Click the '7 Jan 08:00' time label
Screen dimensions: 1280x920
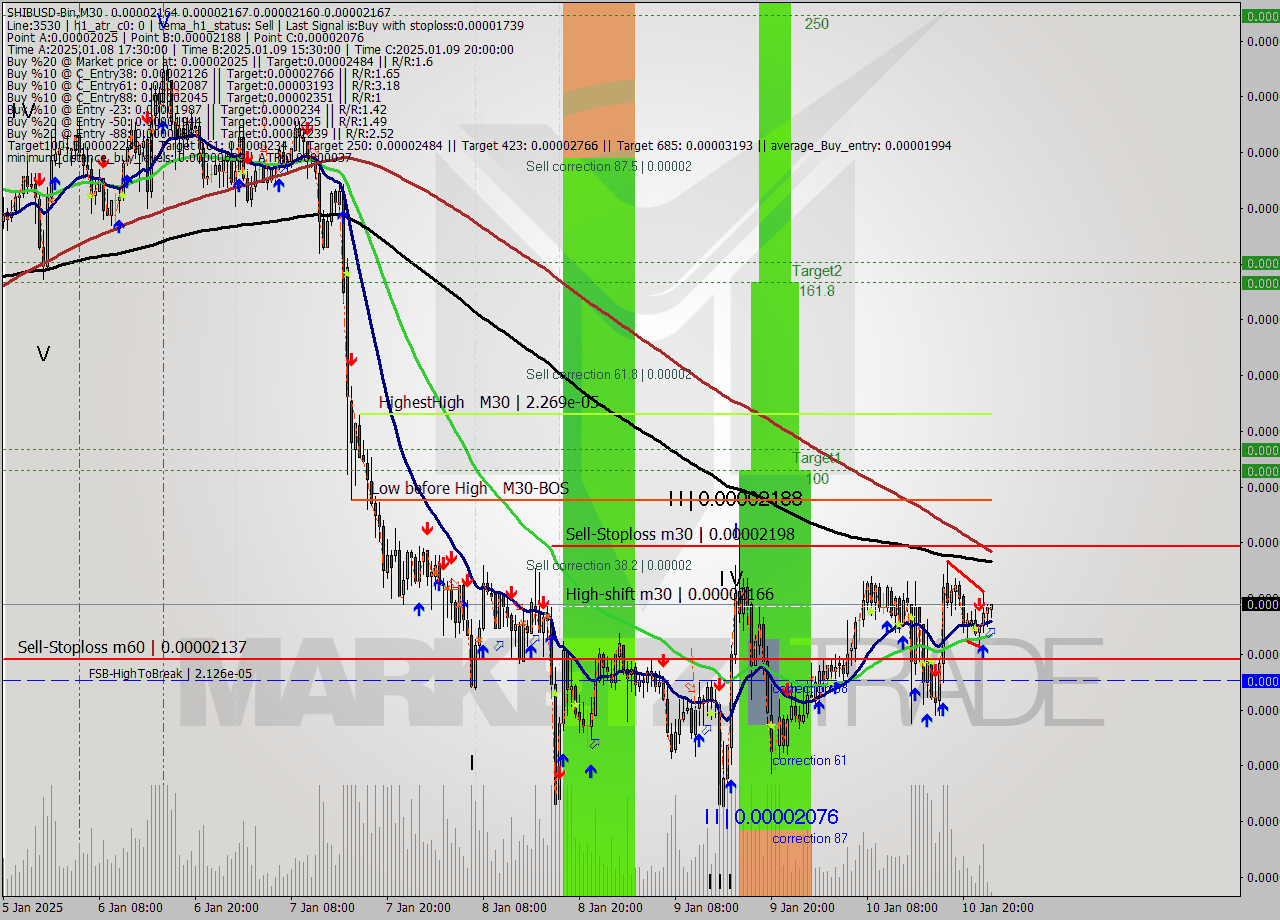[321, 908]
